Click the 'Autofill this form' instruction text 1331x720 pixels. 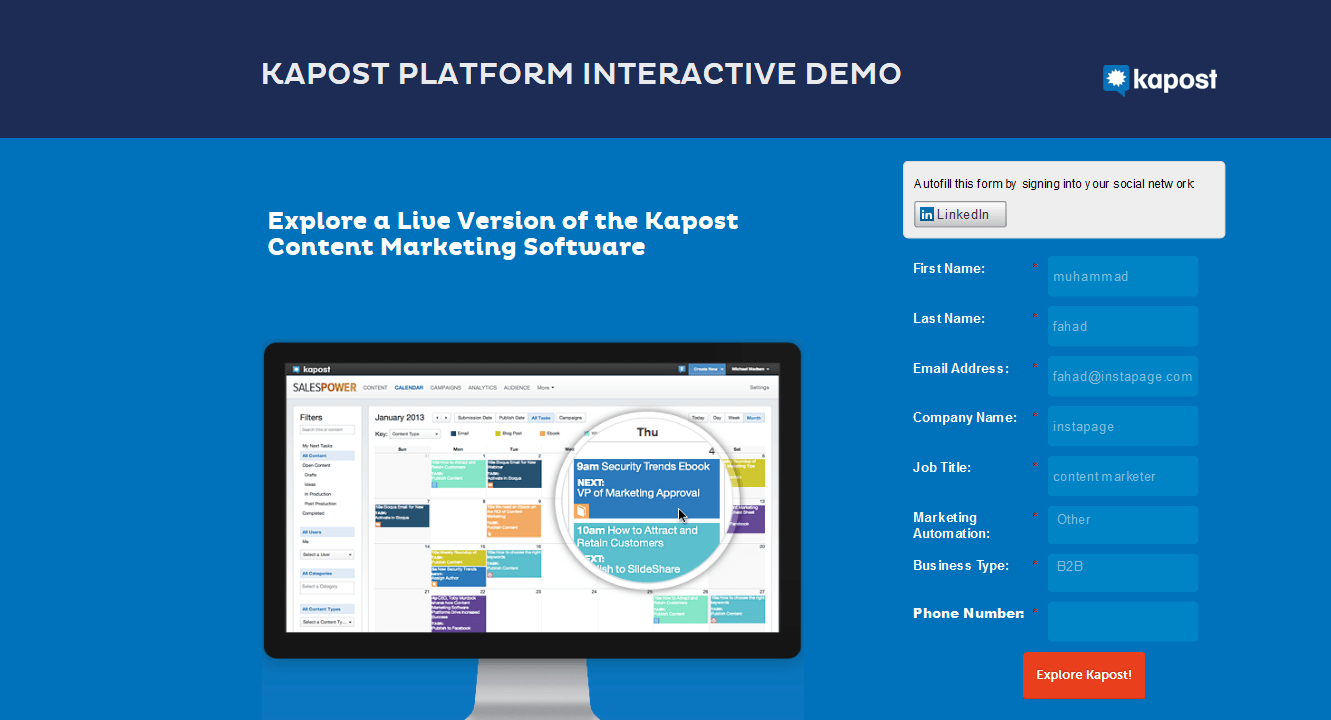tap(1054, 184)
